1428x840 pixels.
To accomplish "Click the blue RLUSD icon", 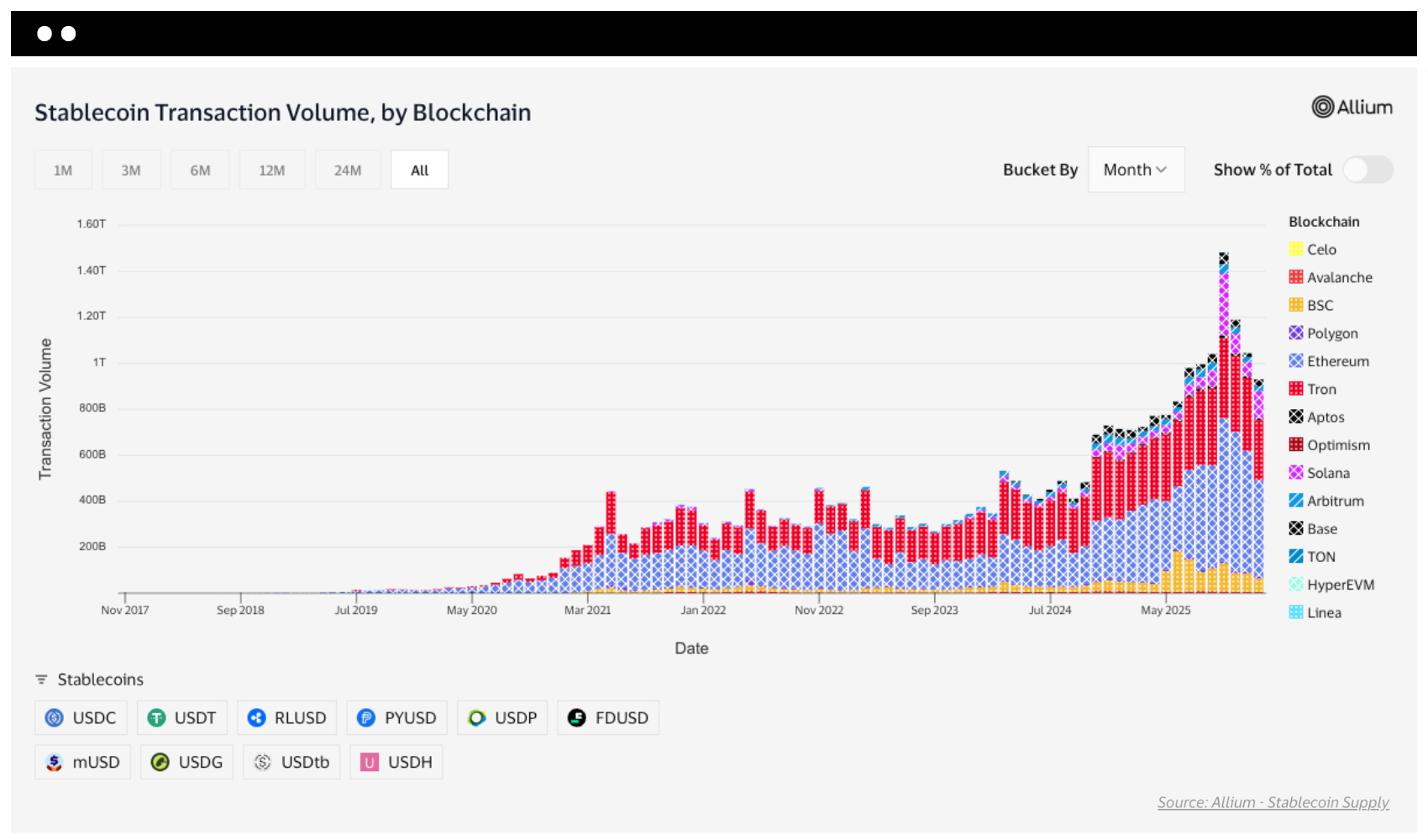I will [257, 717].
